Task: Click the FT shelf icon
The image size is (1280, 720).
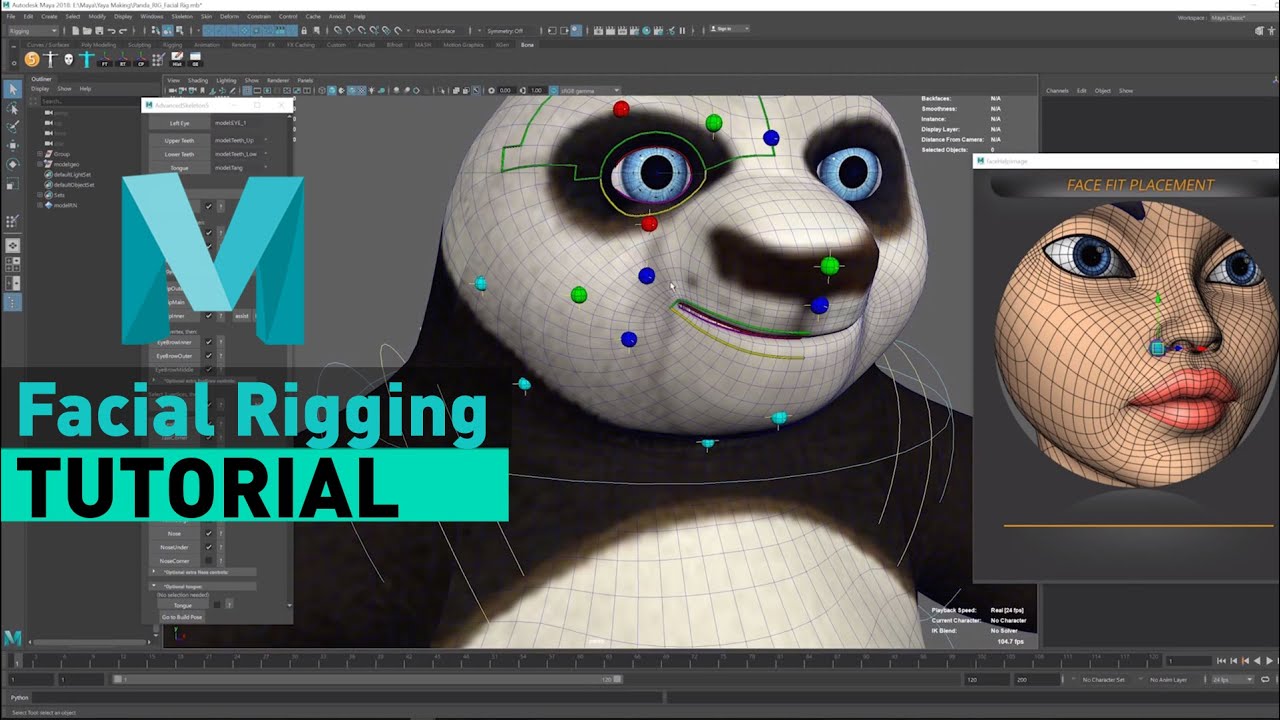Action: point(105,60)
